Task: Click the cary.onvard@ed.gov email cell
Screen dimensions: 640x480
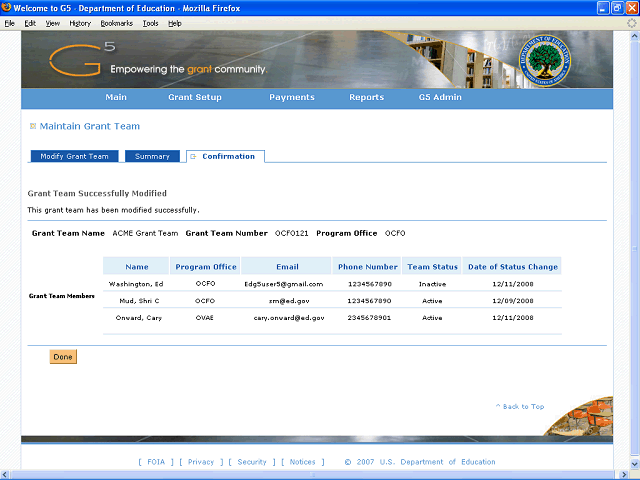Action: click(289, 318)
